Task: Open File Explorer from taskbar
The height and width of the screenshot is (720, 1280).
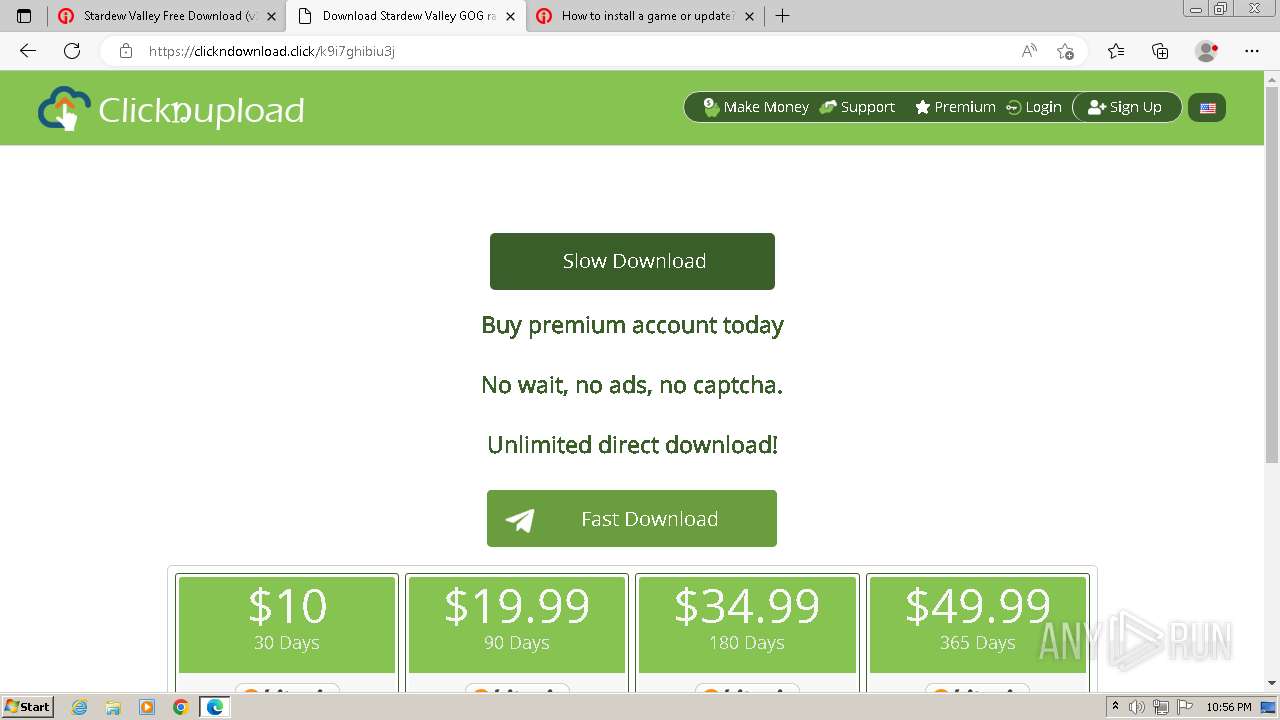Action: click(x=113, y=707)
